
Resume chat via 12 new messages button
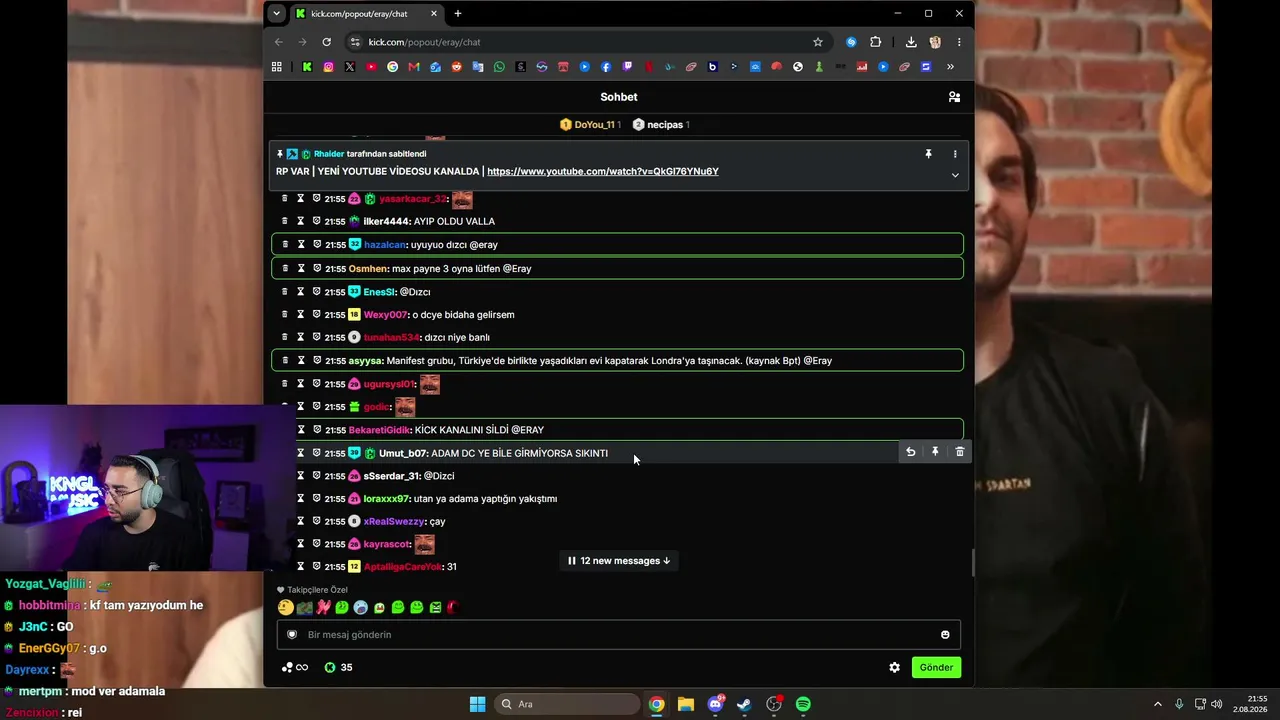click(619, 561)
